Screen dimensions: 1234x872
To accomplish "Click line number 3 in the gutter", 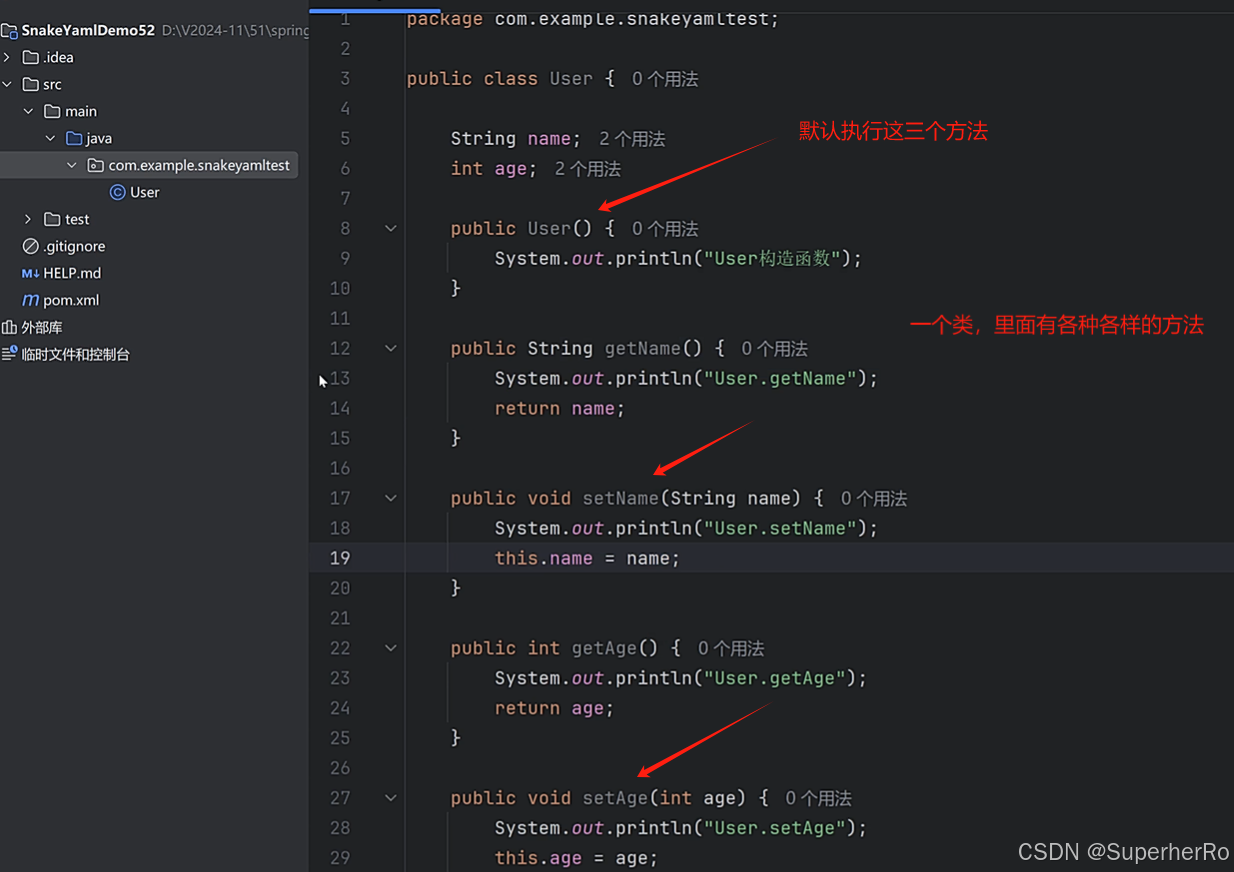I will (x=345, y=78).
